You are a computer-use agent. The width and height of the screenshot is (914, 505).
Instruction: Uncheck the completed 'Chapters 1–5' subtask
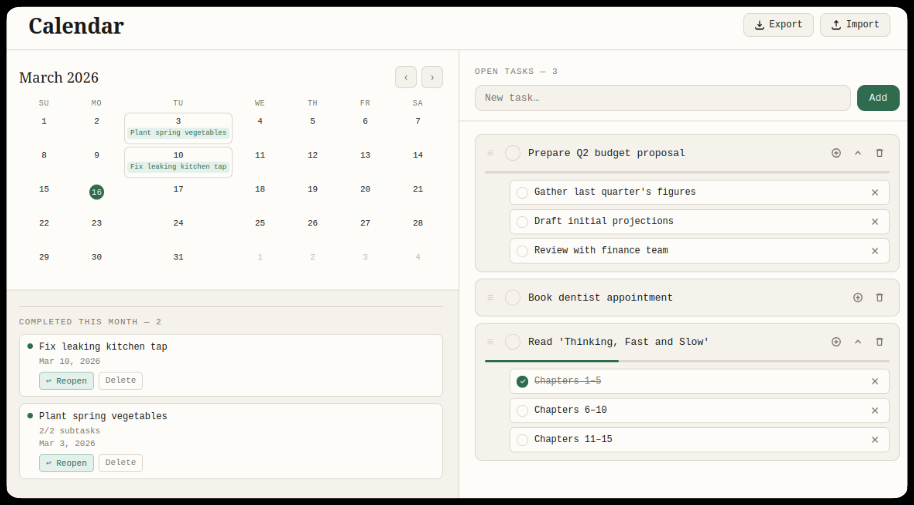522,381
